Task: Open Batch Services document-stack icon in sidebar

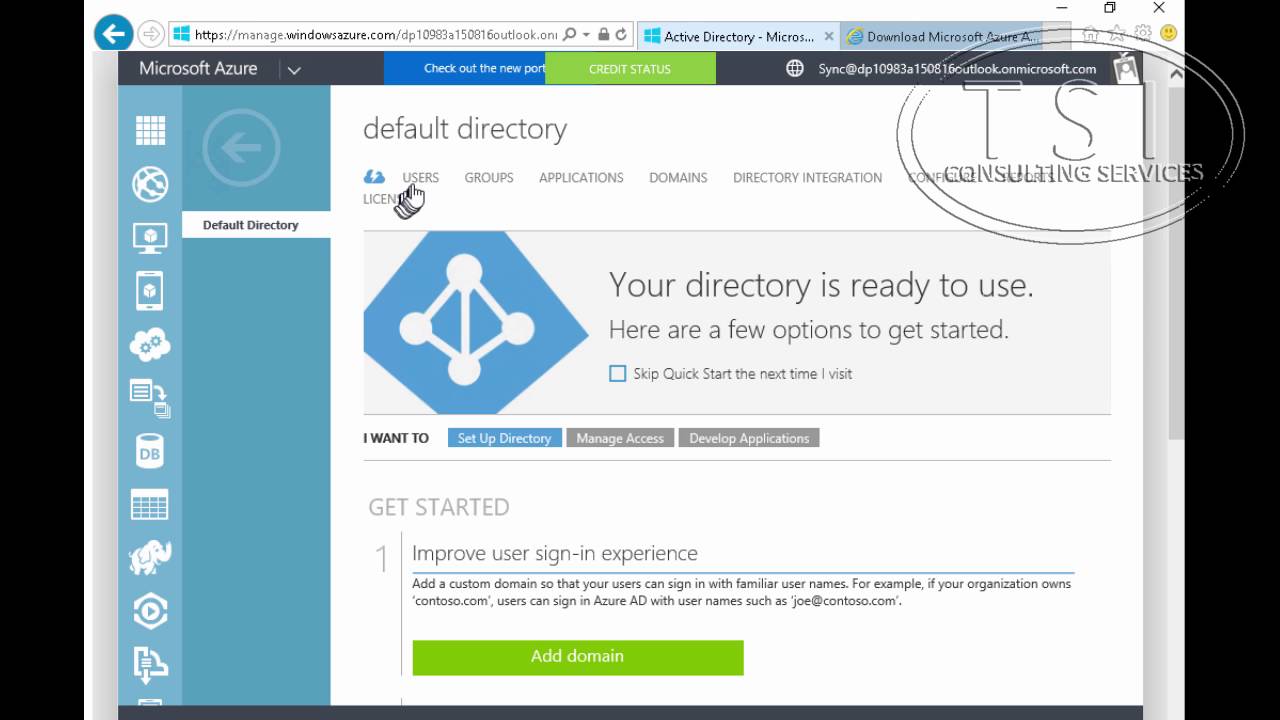Action: 150,398
